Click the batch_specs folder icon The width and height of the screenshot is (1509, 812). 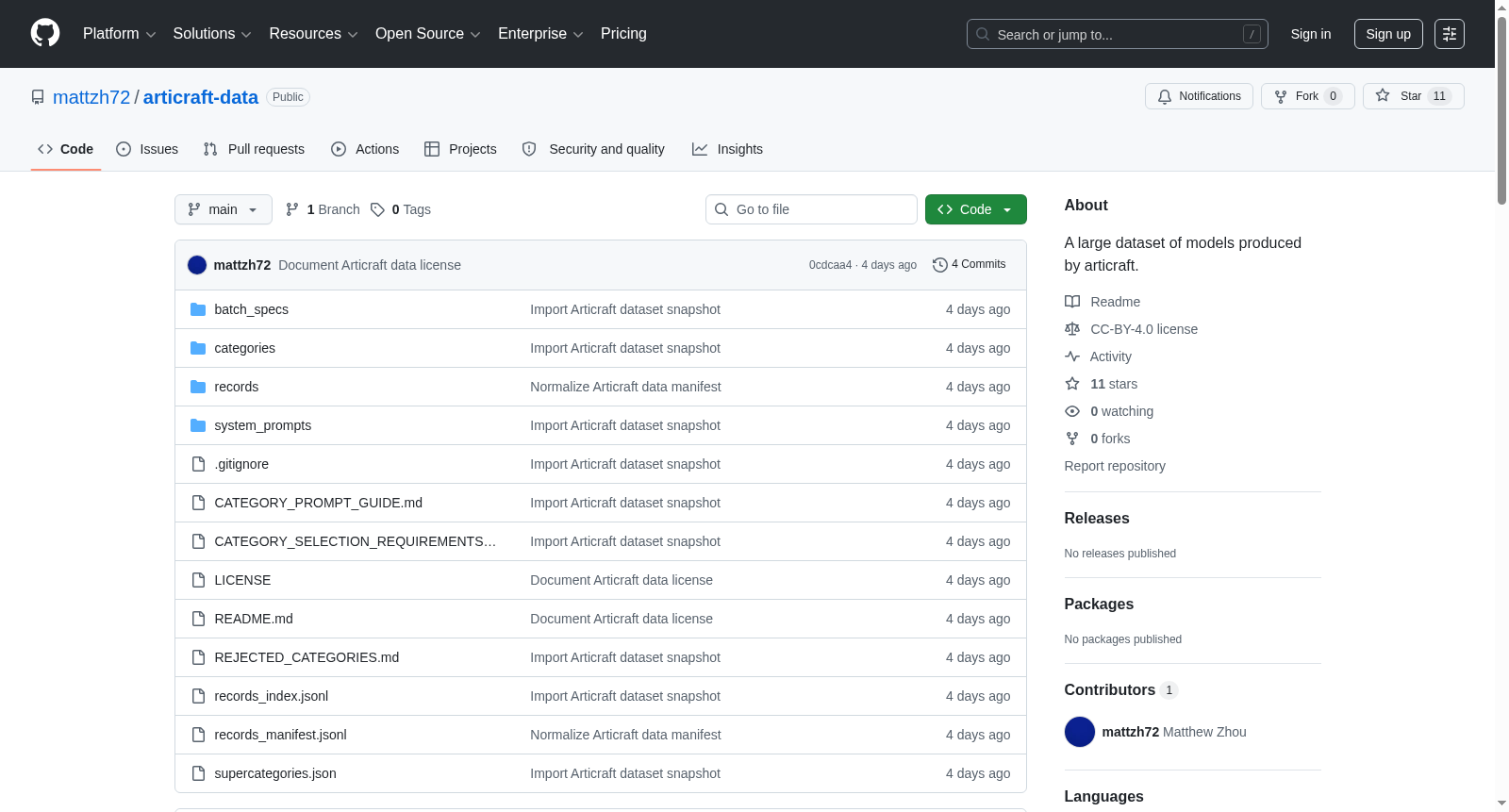click(x=198, y=309)
